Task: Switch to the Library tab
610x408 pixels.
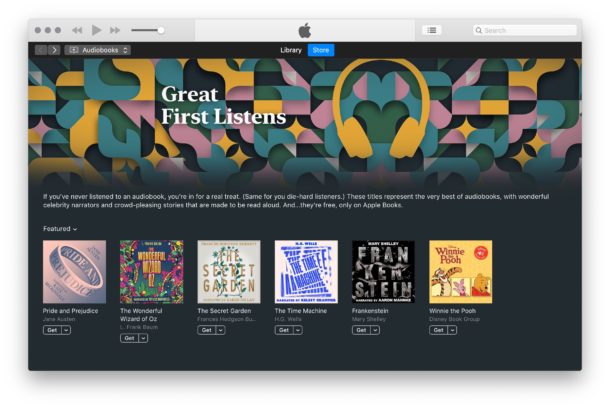Action: click(291, 50)
